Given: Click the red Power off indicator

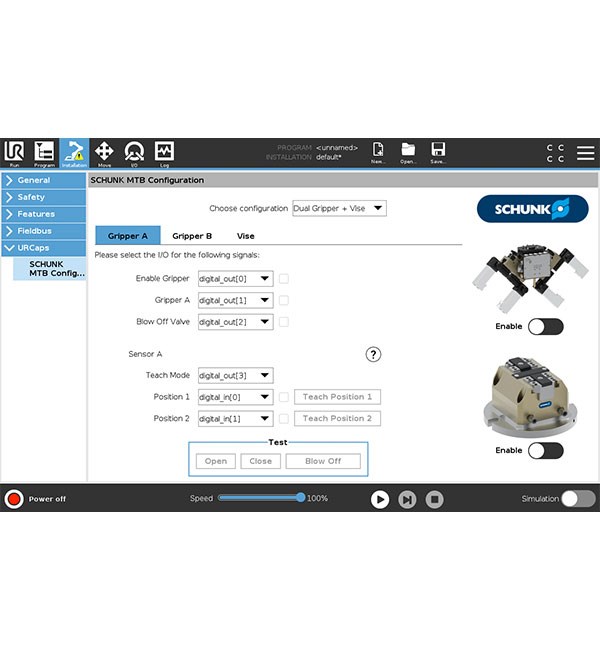Looking at the screenshot, I should (x=14, y=499).
